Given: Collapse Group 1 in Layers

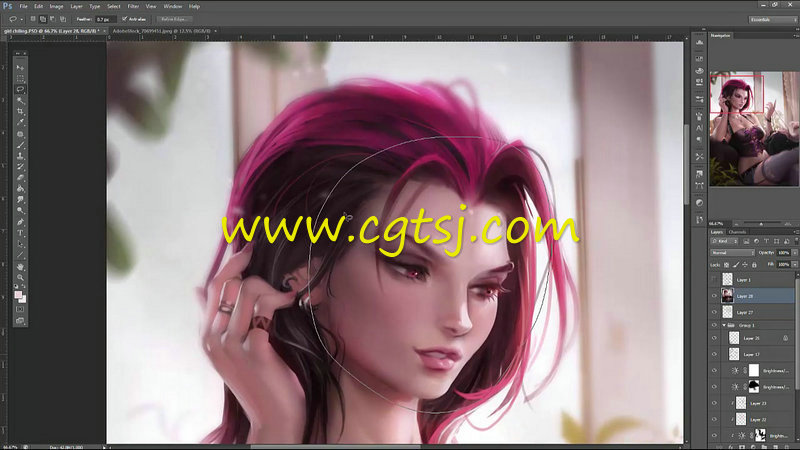Looking at the screenshot, I should coord(724,325).
